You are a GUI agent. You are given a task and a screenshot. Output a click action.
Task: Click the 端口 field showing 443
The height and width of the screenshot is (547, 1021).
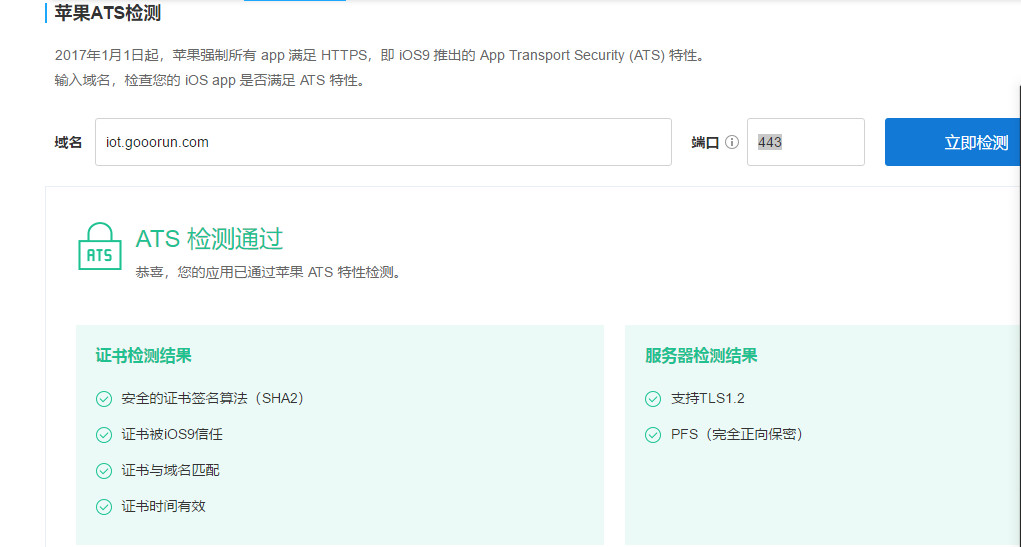(x=805, y=142)
